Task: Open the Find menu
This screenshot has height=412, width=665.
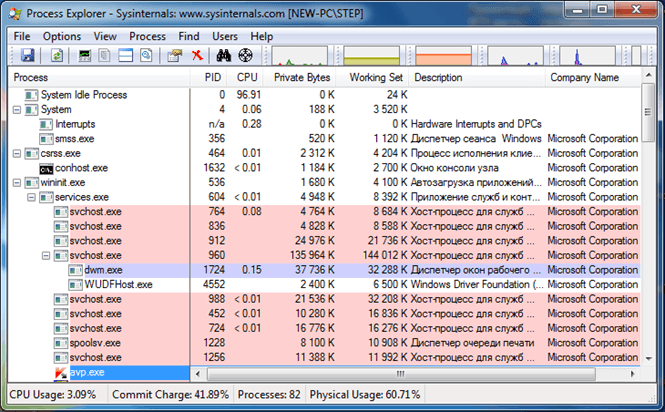Action: click(x=189, y=36)
